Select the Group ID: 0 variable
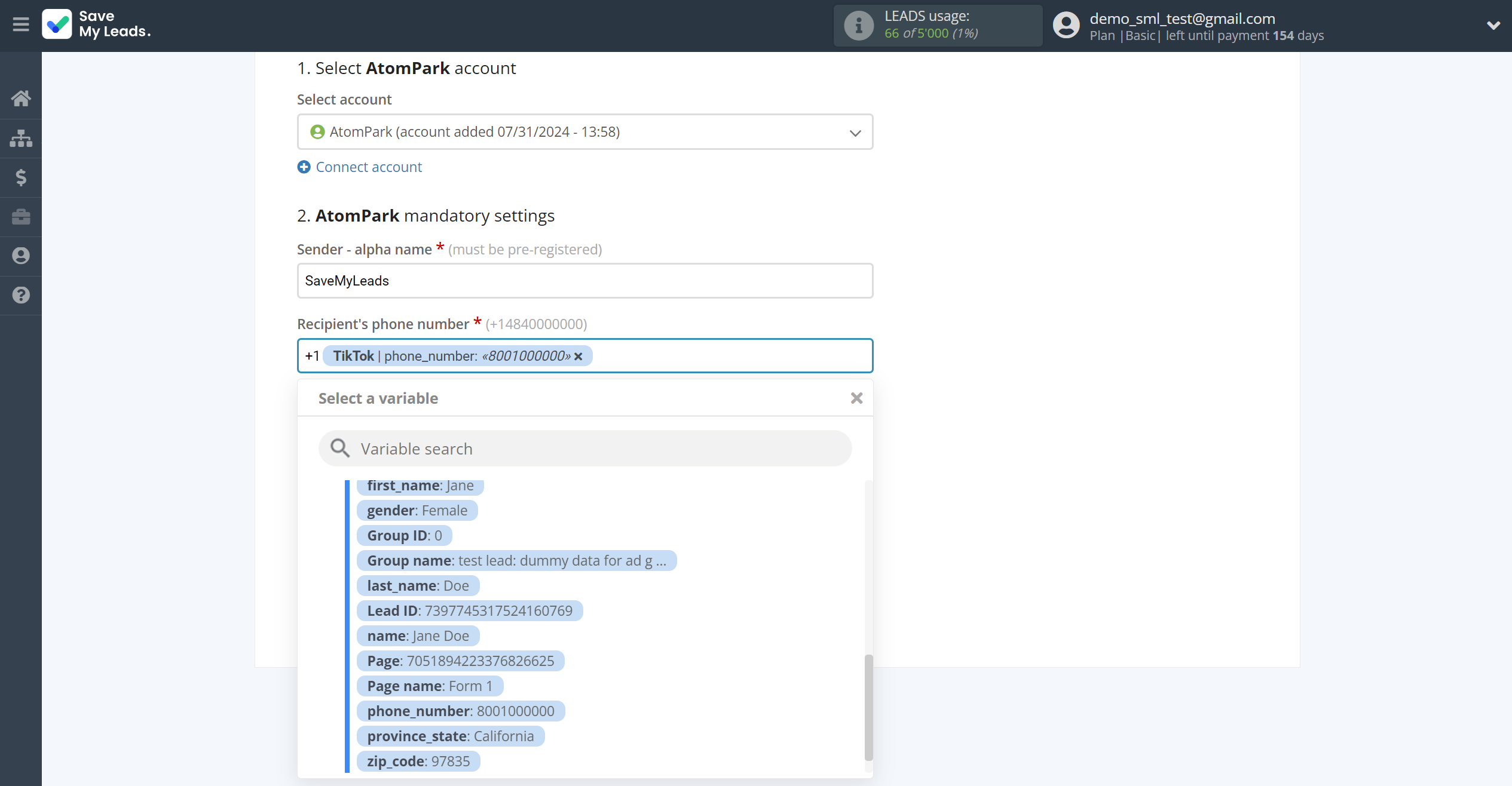Image resolution: width=1512 pixels, height=786 pixels. (x=405, y=536)
